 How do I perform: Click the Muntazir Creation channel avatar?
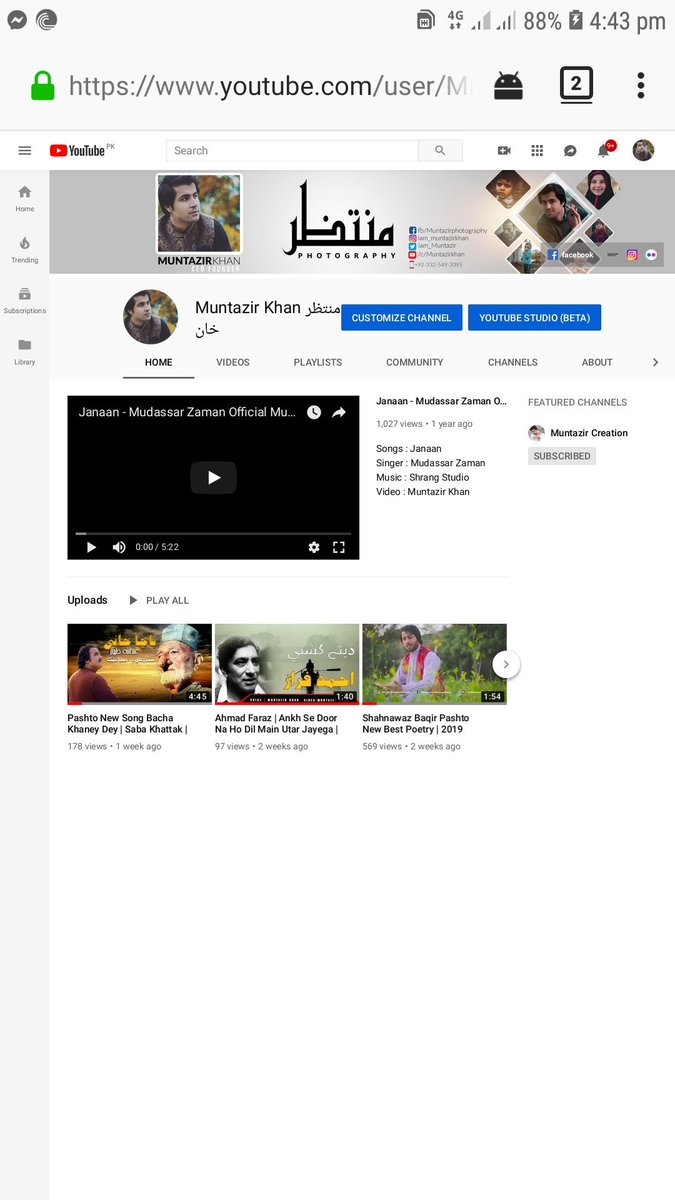click(x=536, y=433)
